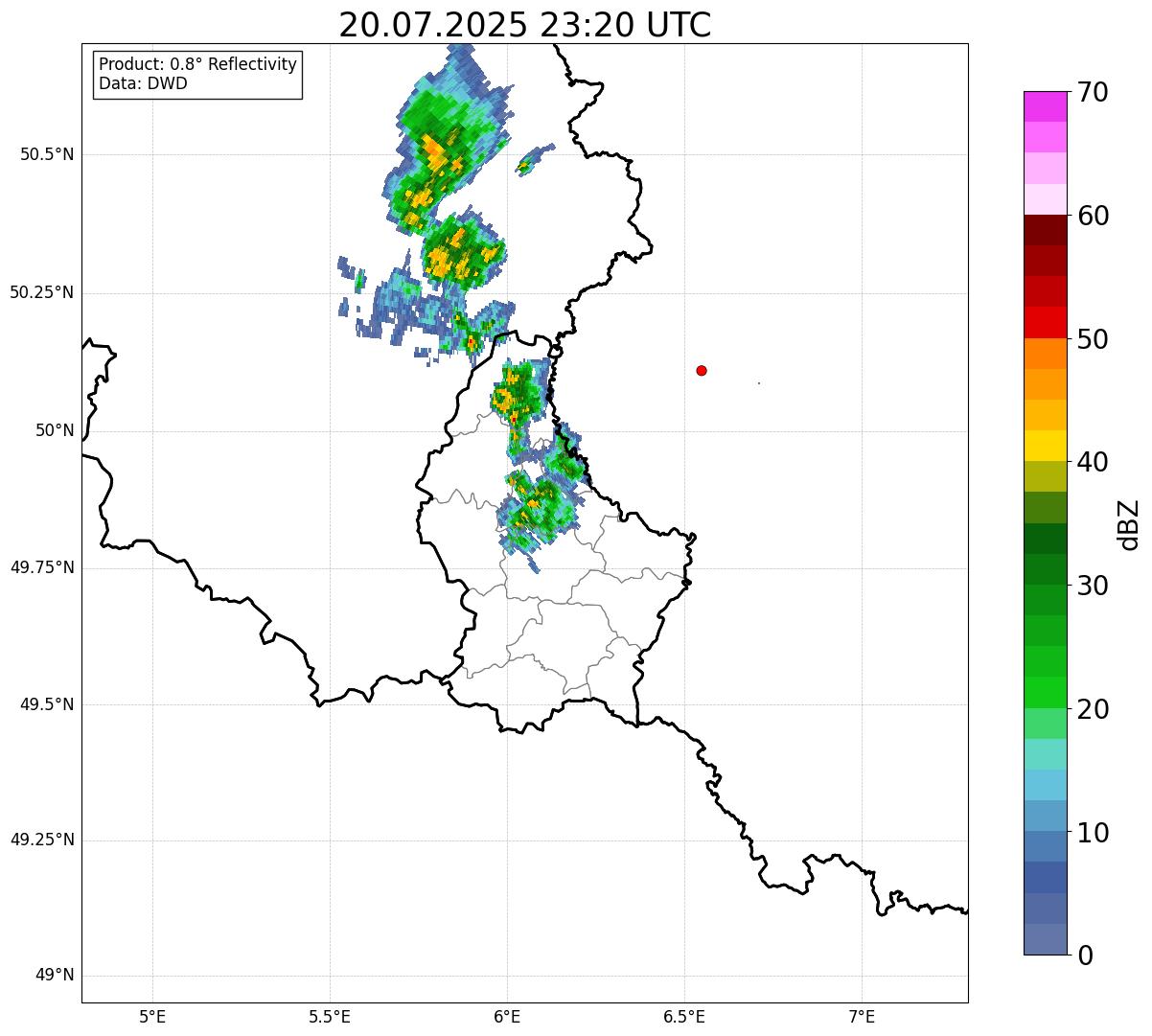
Task: Select the 'Product: 0.8° Reflectivity' legend text
Action: pyautogui.click(x=198, y=64)
